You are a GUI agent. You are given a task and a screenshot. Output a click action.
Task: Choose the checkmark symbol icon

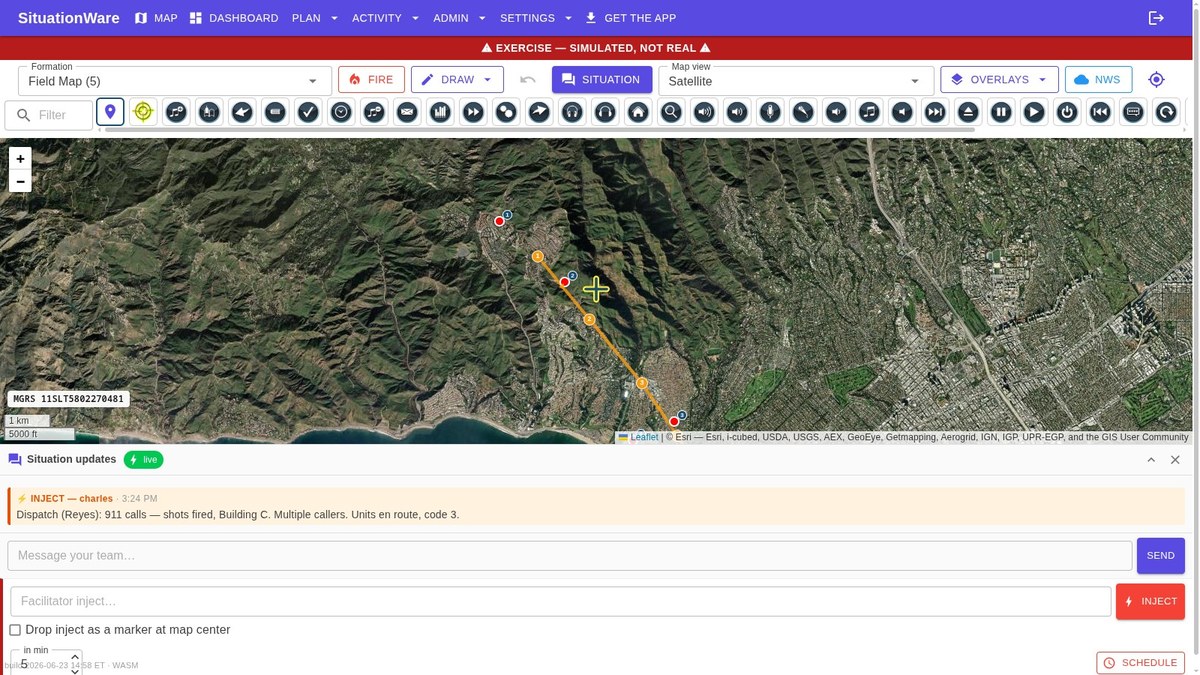(308, 112)
